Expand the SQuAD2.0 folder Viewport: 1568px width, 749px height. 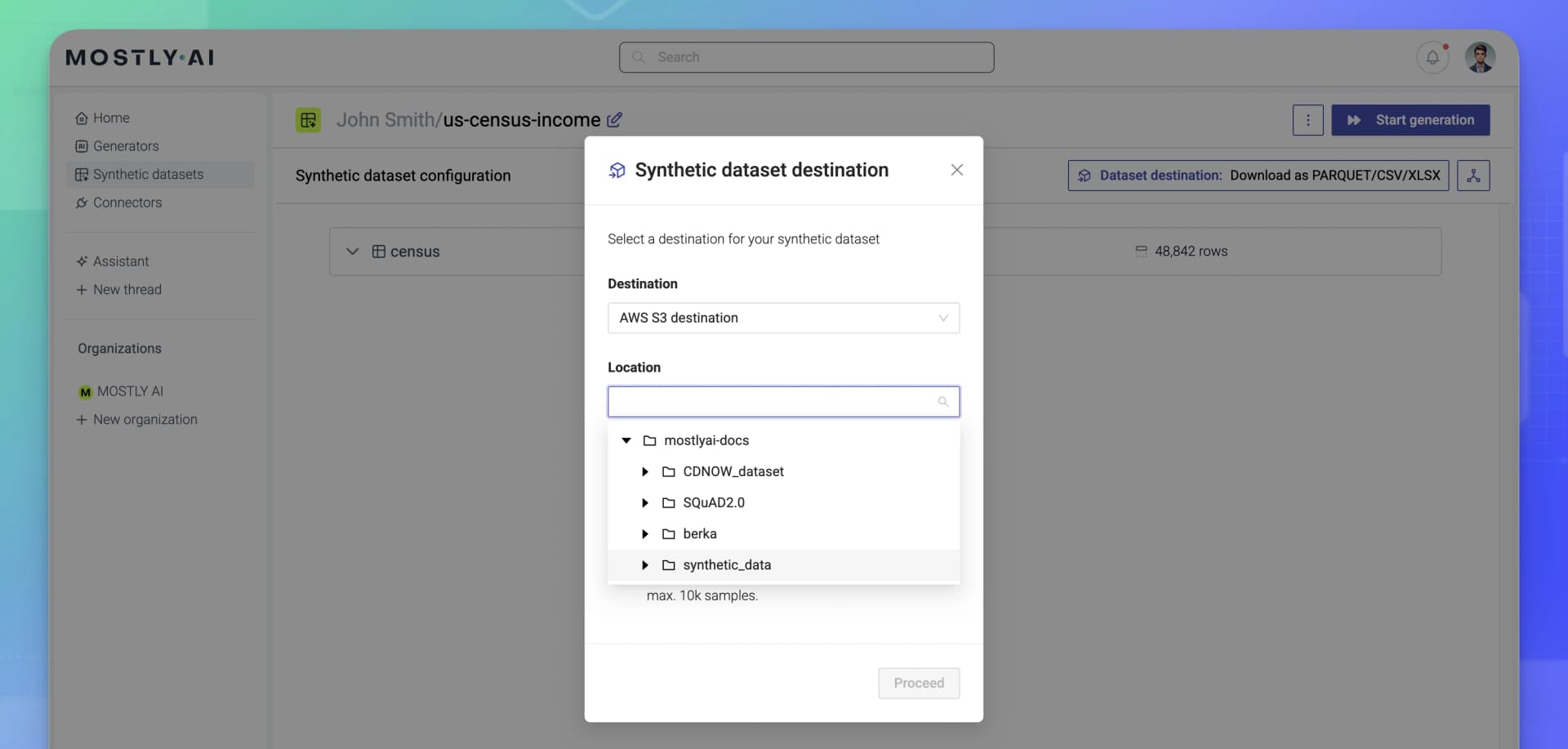(x=645, y=503)
